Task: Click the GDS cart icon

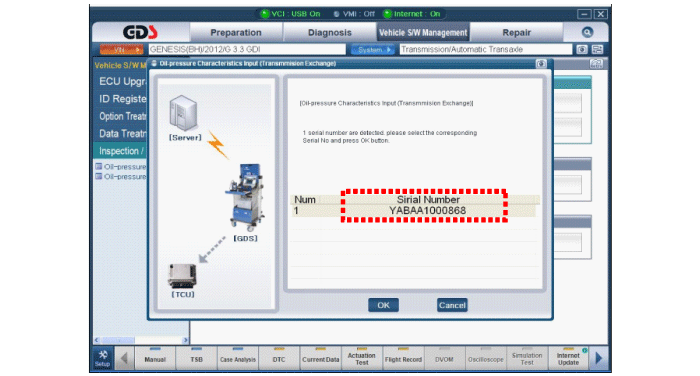Action: pyautogui.click(x=245, y=197)
